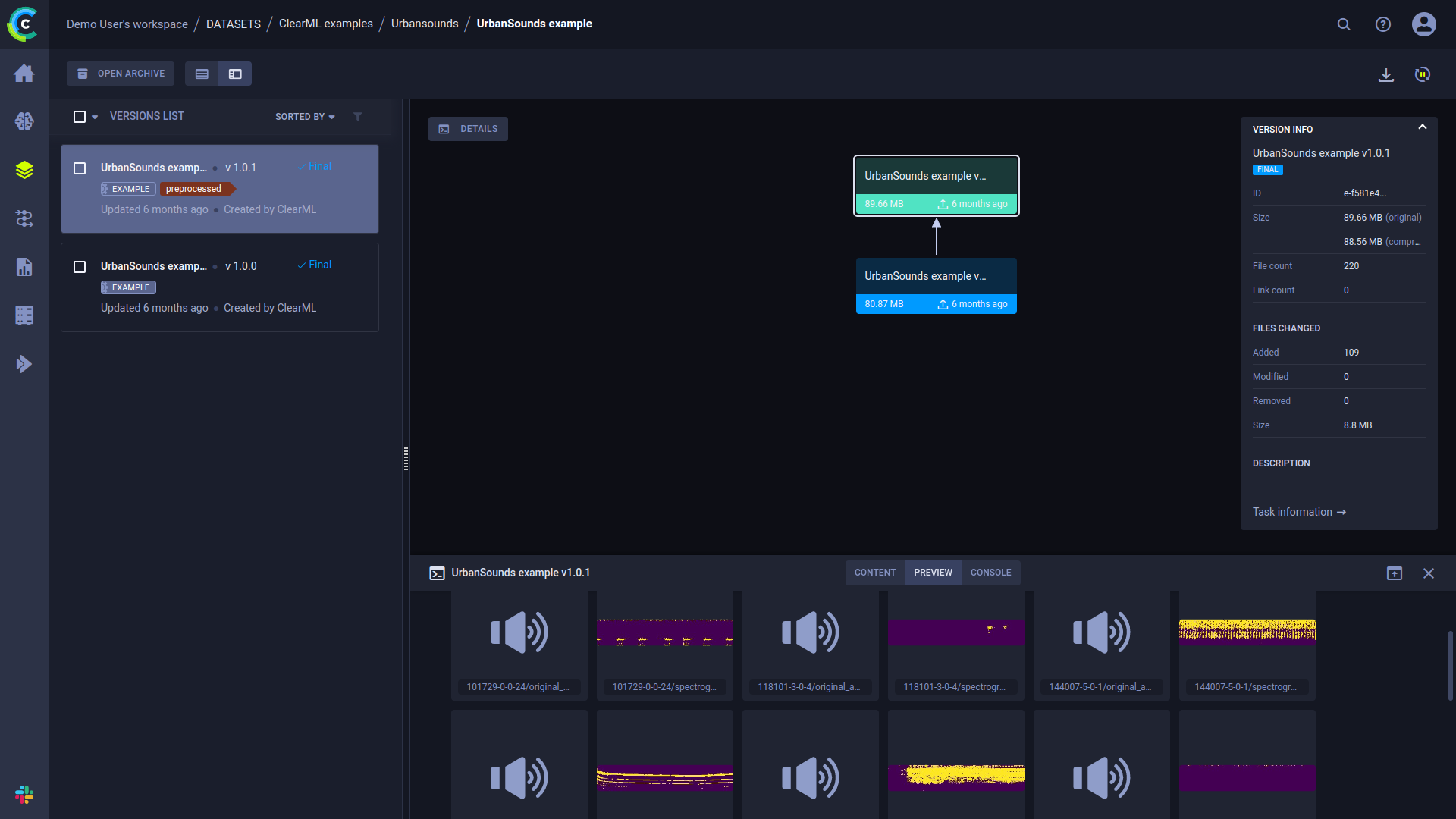Image resolution: width=1456 pixels, height=819 pixels.
Task: Click the filter icon next to SORTED BY
Action: click(x=358, y=116)
